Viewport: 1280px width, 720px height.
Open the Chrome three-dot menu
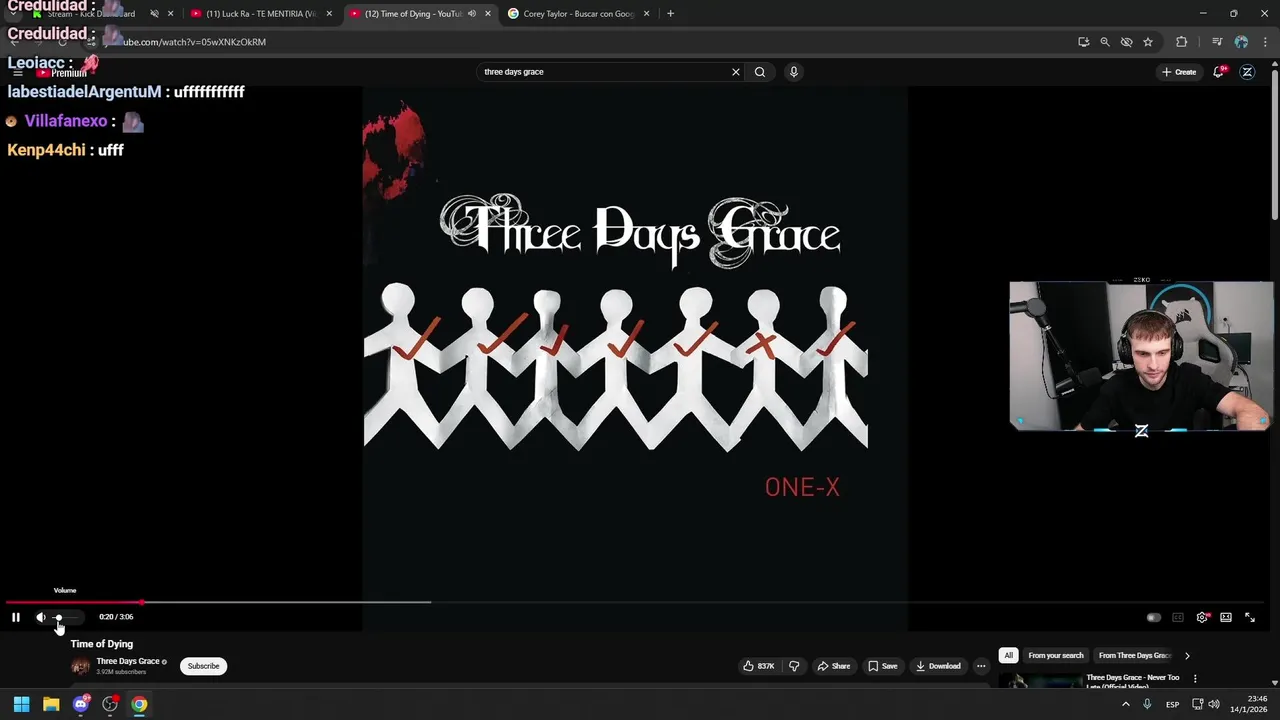pyautogui.click(x=1265, y=42)
